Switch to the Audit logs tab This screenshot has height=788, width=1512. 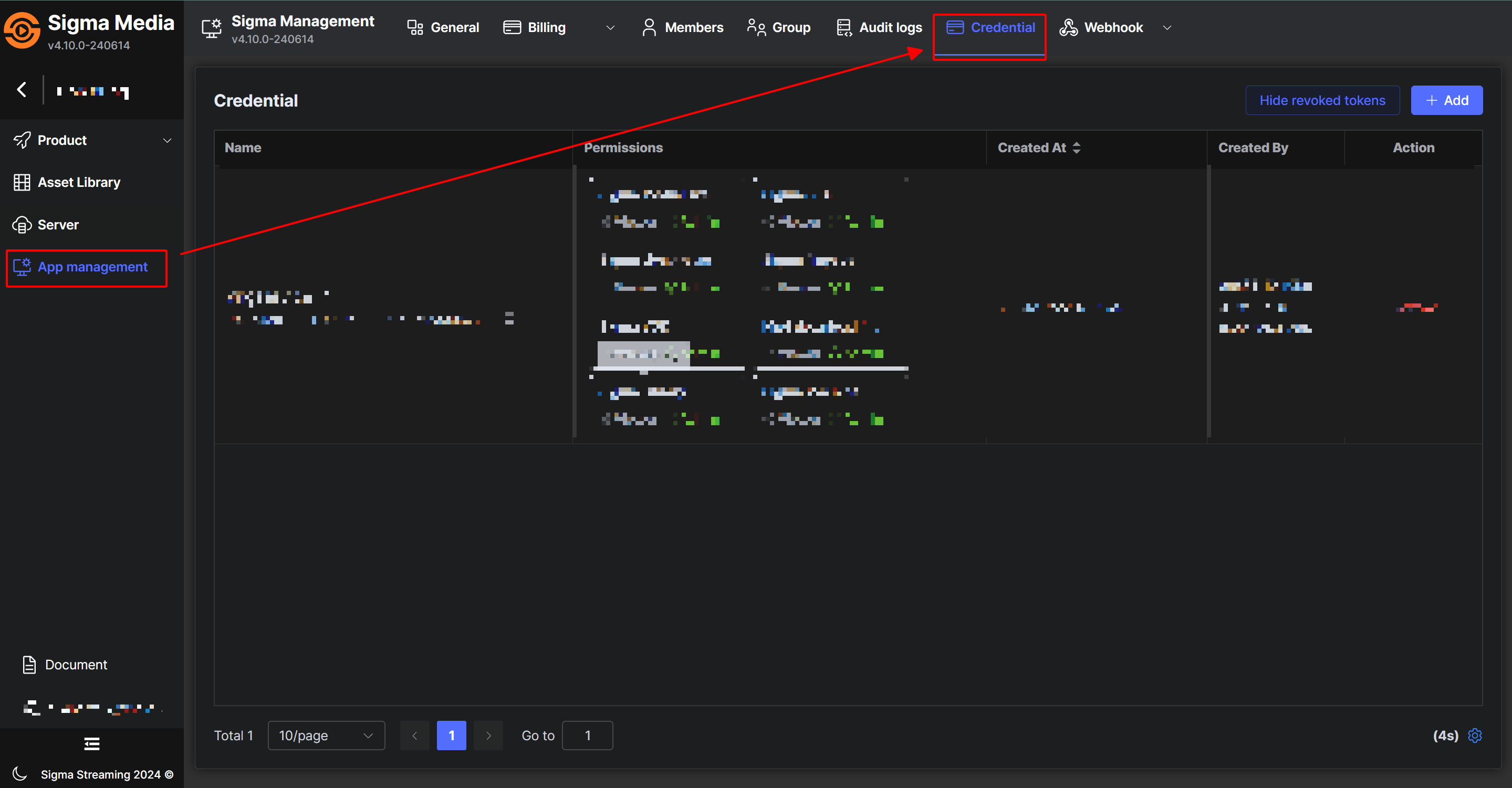(x=879, y=28)
